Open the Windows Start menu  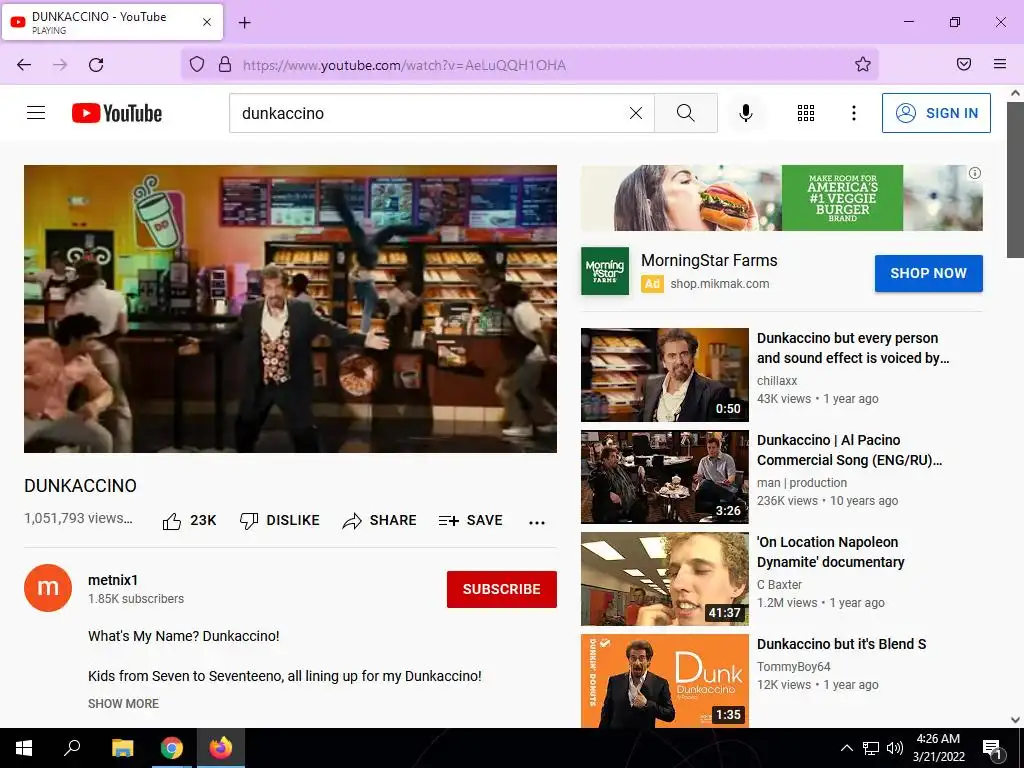point(24,748)
